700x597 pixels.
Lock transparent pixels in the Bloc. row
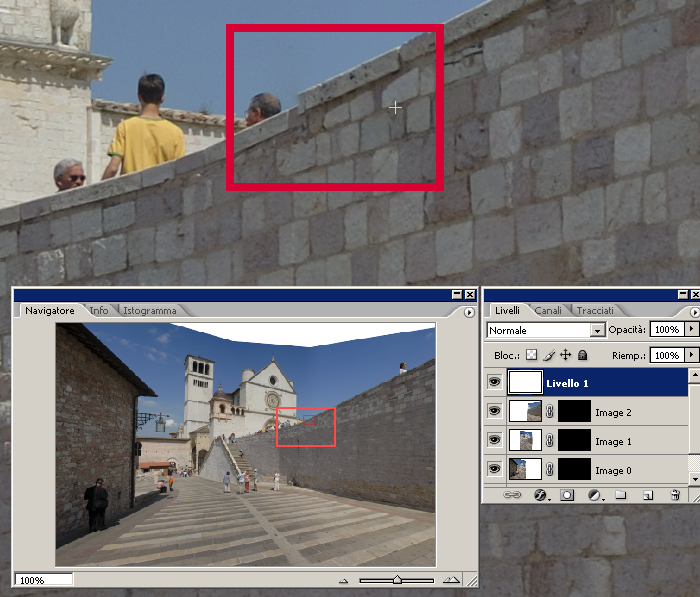[531, 355]
